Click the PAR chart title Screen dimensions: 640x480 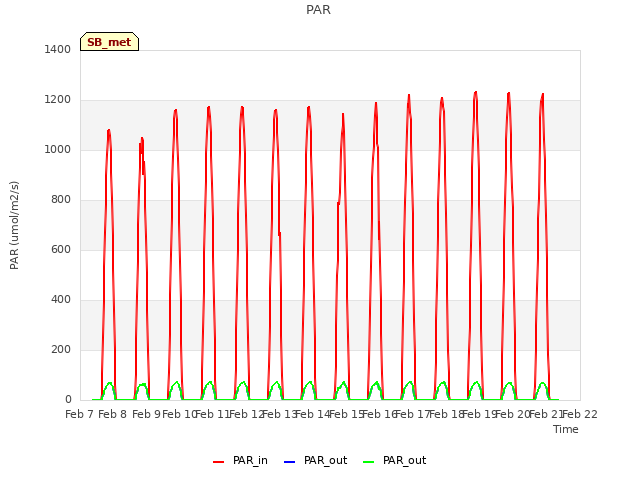coord(318,9)
